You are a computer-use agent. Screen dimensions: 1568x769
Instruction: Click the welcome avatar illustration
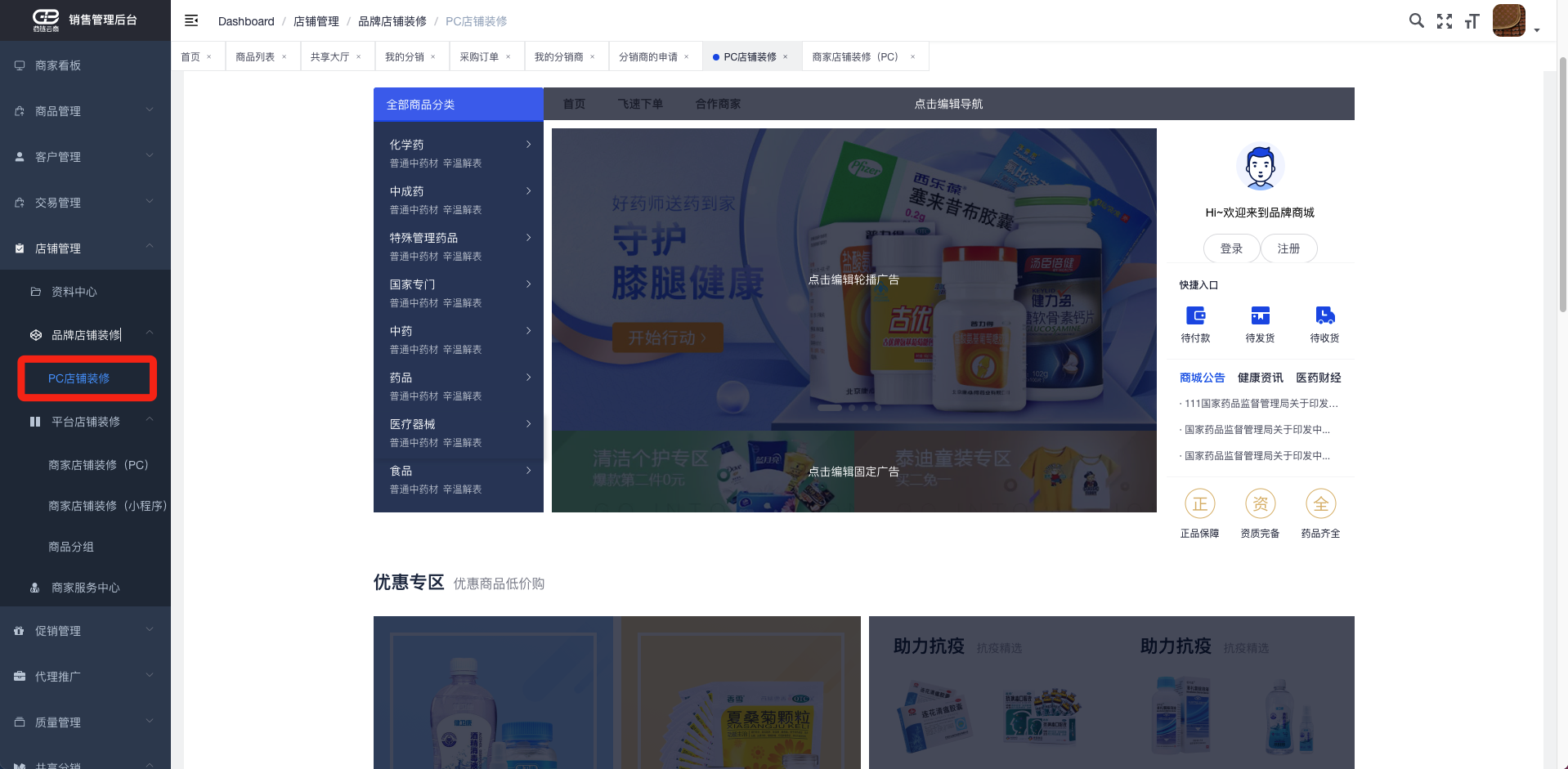point(1260,167)
